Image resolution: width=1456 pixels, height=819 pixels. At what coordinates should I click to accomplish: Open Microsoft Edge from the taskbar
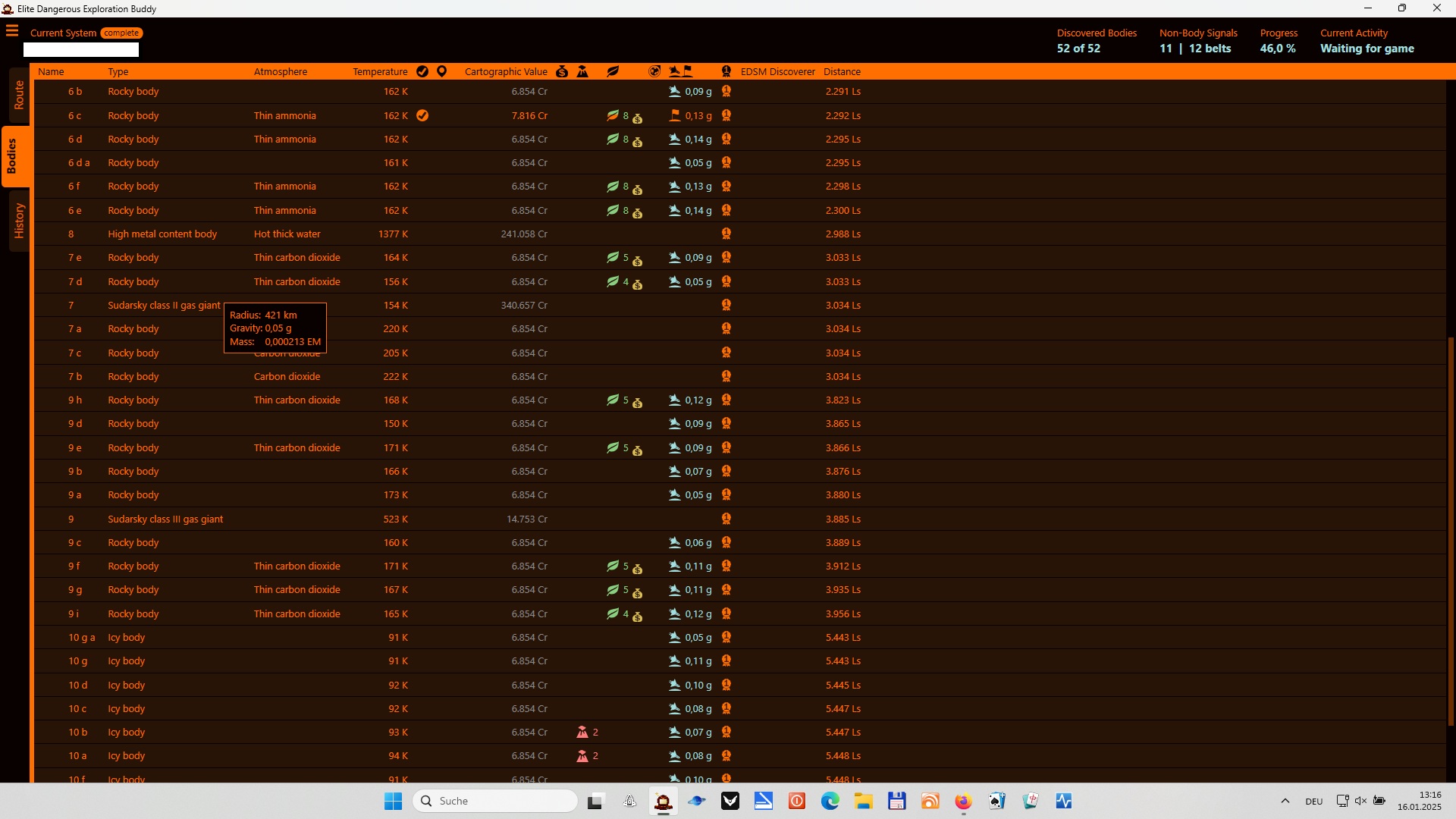click(830, 801)
